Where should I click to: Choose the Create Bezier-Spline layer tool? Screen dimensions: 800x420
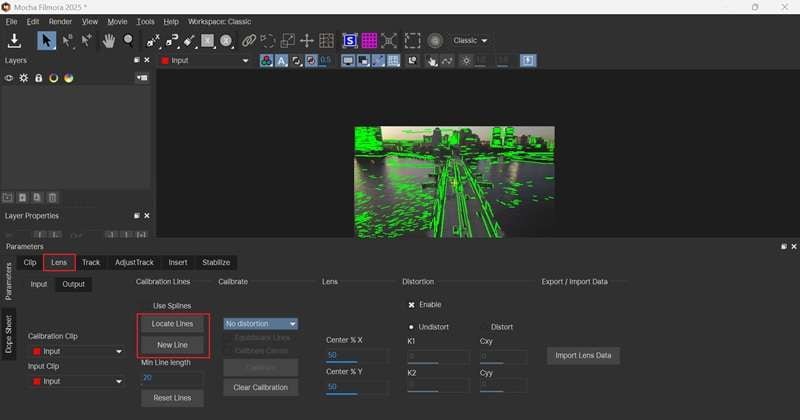(172, 40)
